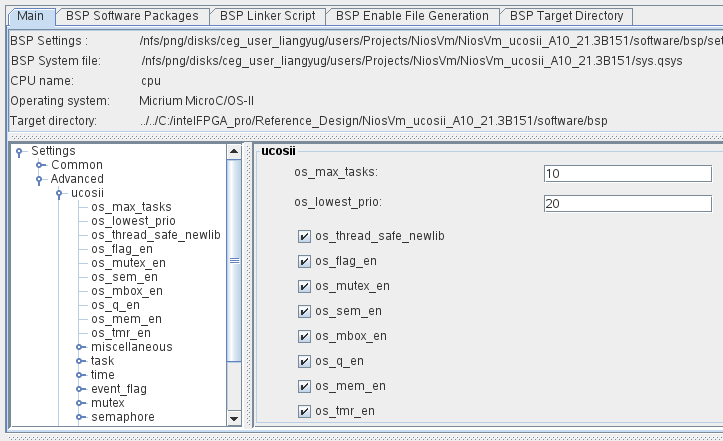The image size is (723, 441).
Task: Click the os_lowest_prio value field
Action: point(627,204)
